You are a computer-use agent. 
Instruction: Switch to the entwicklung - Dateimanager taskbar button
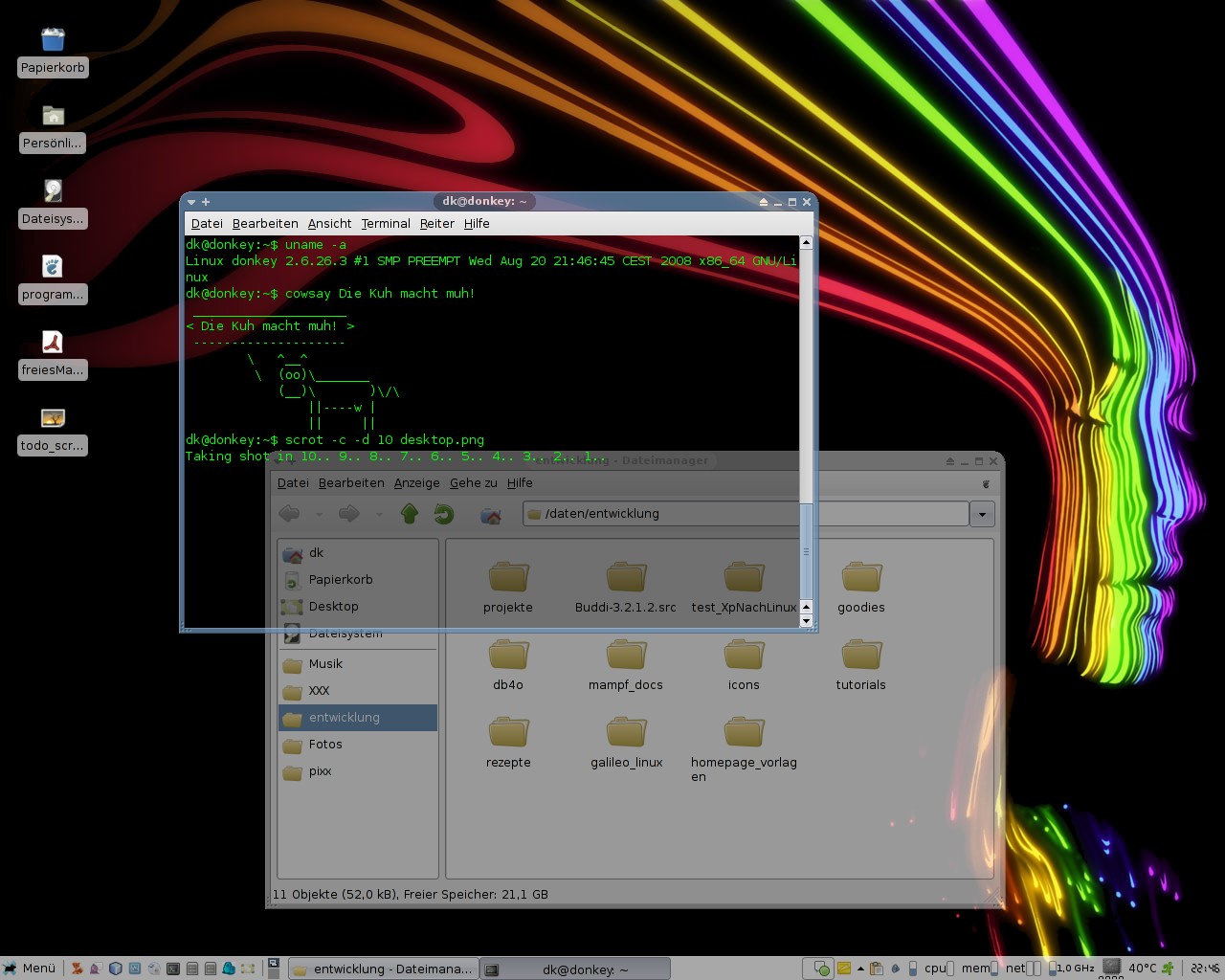pos(382,969)
